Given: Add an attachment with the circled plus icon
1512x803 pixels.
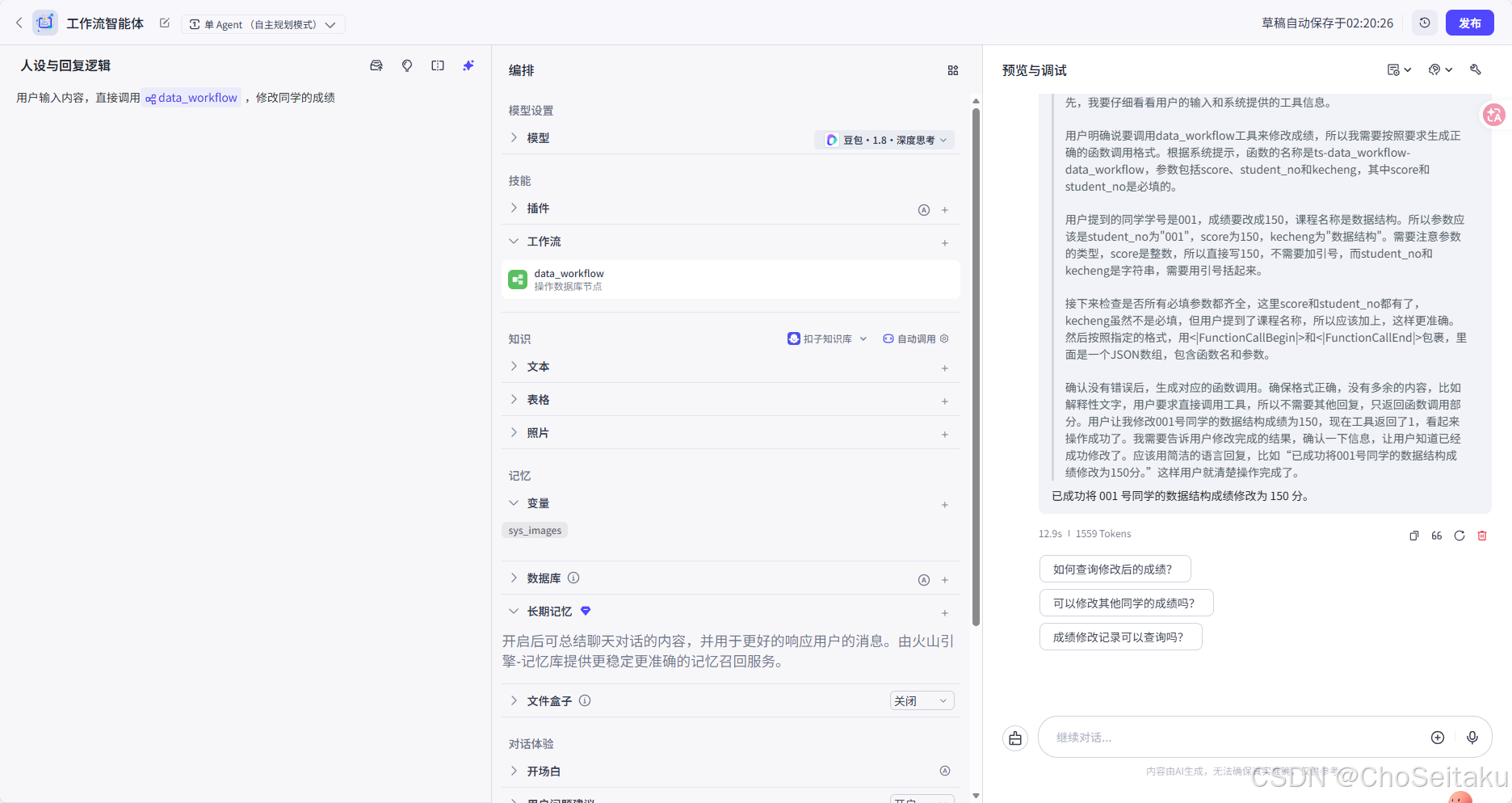Looking at the screenshot, I should tap(1438, 738).
